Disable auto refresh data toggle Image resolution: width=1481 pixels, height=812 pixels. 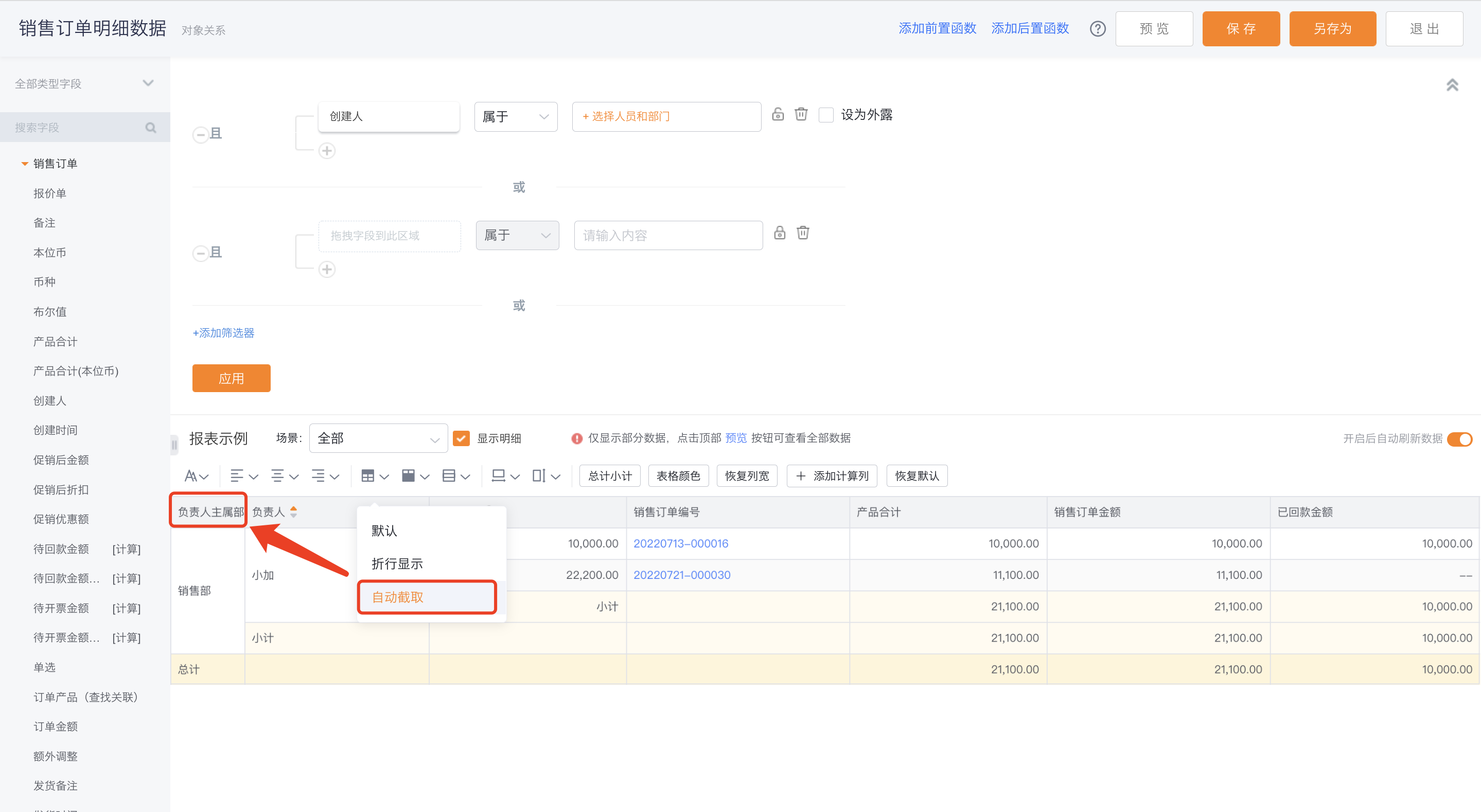1459,439
